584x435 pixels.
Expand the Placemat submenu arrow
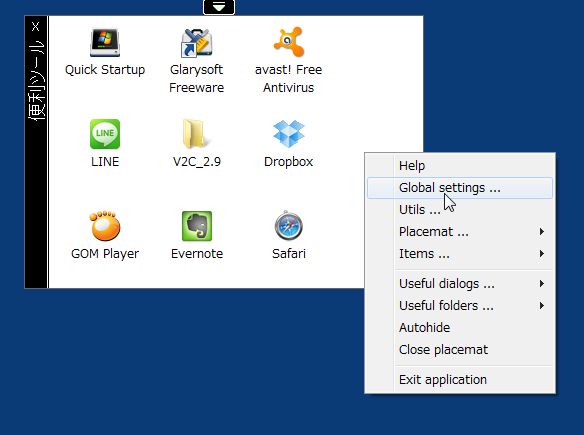542,232
